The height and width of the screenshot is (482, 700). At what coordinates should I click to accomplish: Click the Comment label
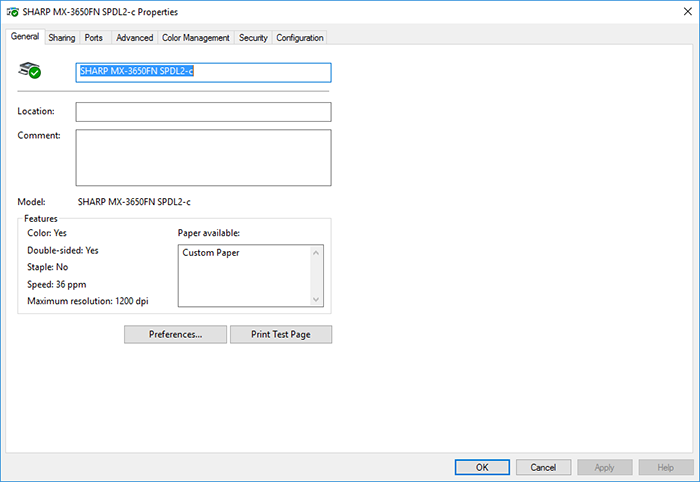(x=39, y=135)
